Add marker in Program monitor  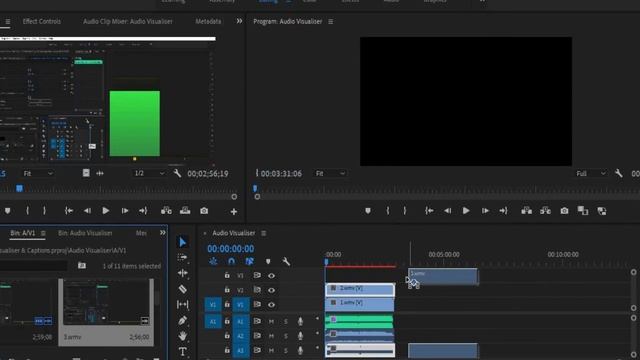(368, 211)
